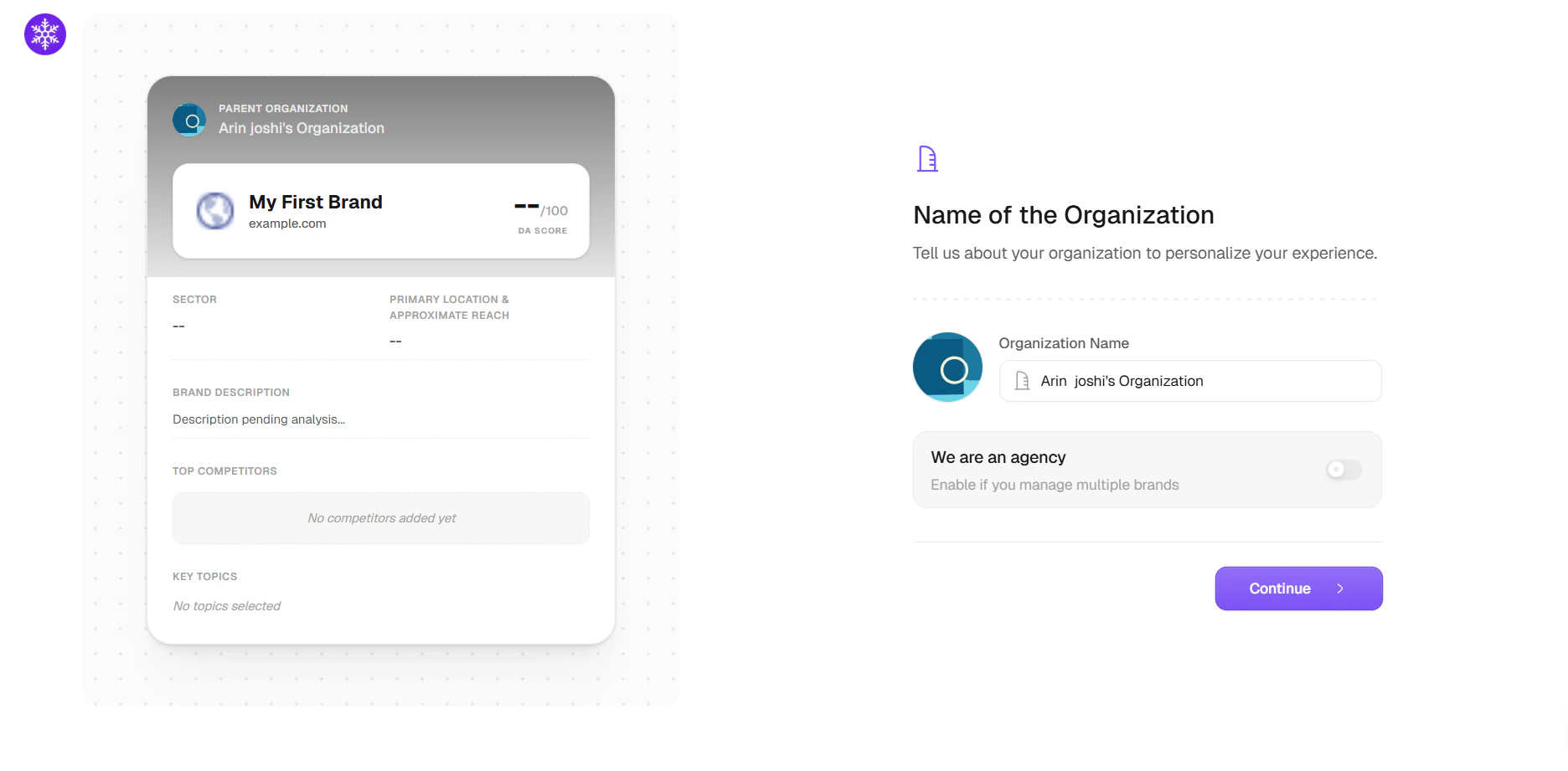
Task: Click the chevron arrow on the Continue button
Action: click(x=1338, y=589)
